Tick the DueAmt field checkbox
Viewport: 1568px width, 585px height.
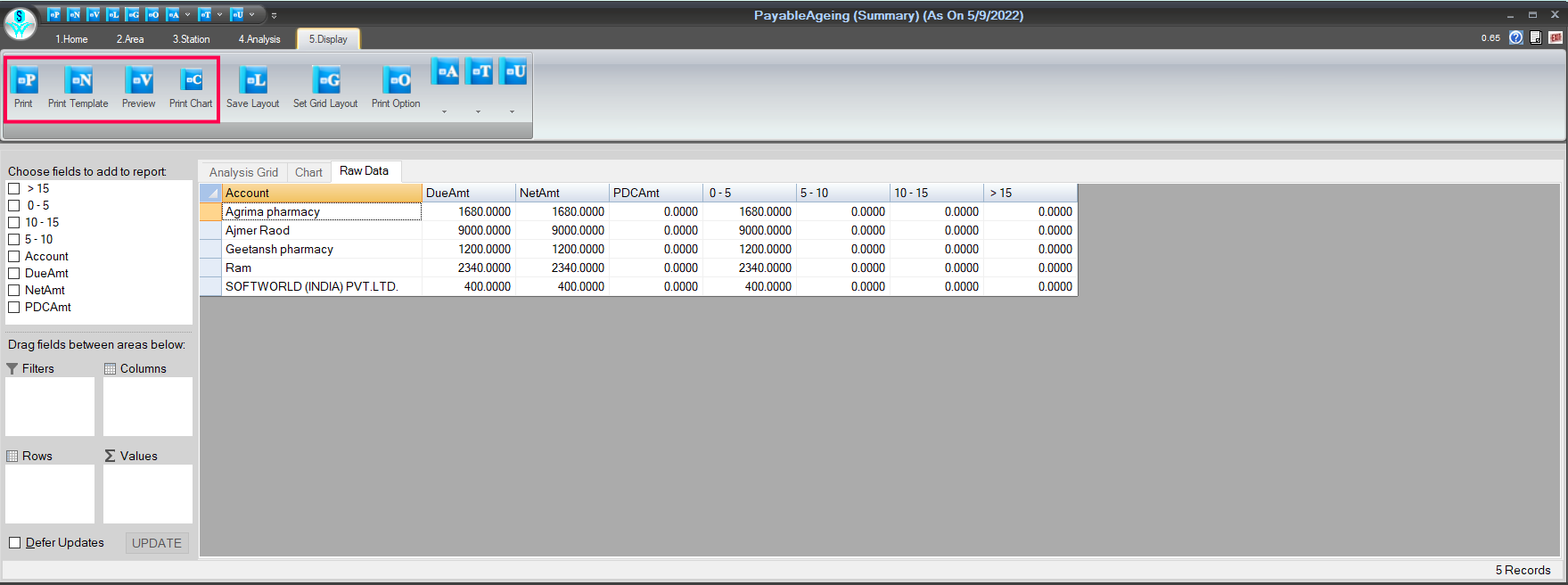tap(14, 274)
